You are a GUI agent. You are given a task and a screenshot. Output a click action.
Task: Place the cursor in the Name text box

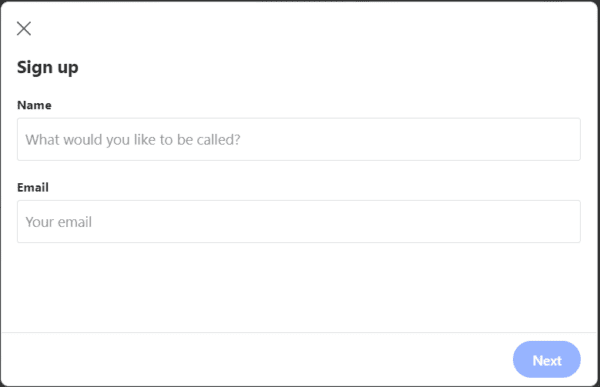click(x=299, y=139)
